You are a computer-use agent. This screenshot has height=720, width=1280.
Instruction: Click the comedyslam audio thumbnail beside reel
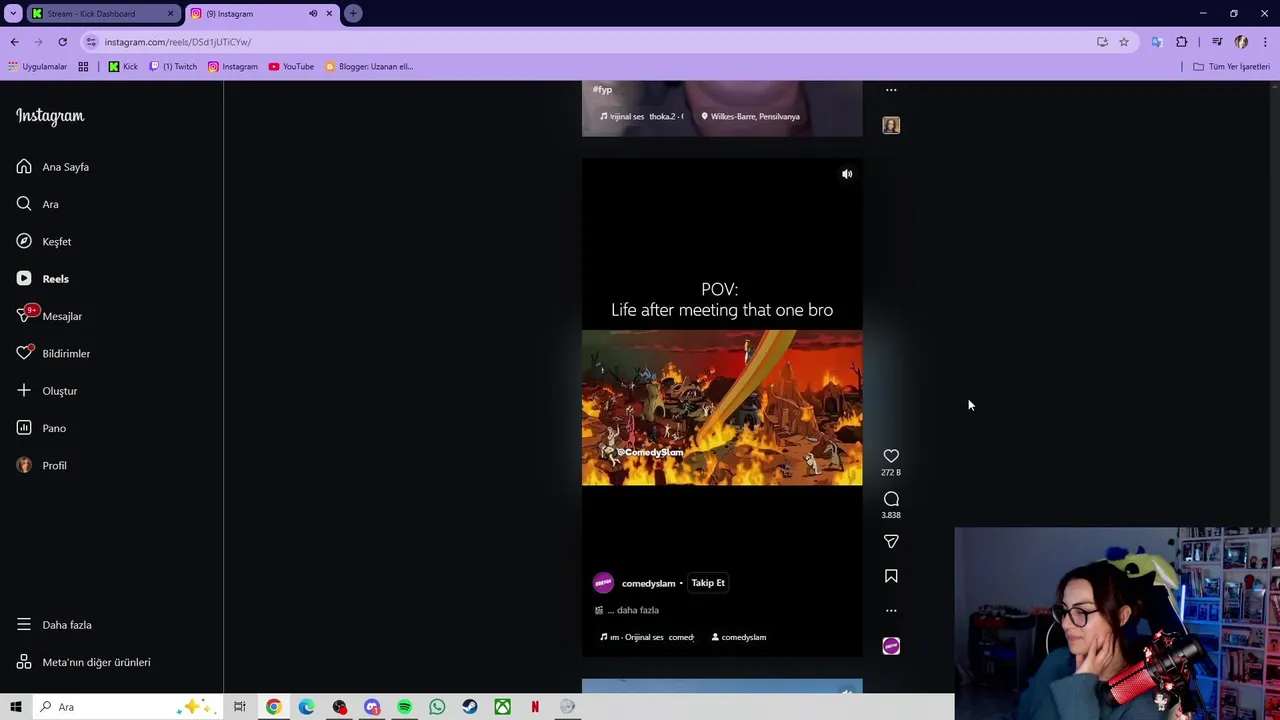click(891, 646)
